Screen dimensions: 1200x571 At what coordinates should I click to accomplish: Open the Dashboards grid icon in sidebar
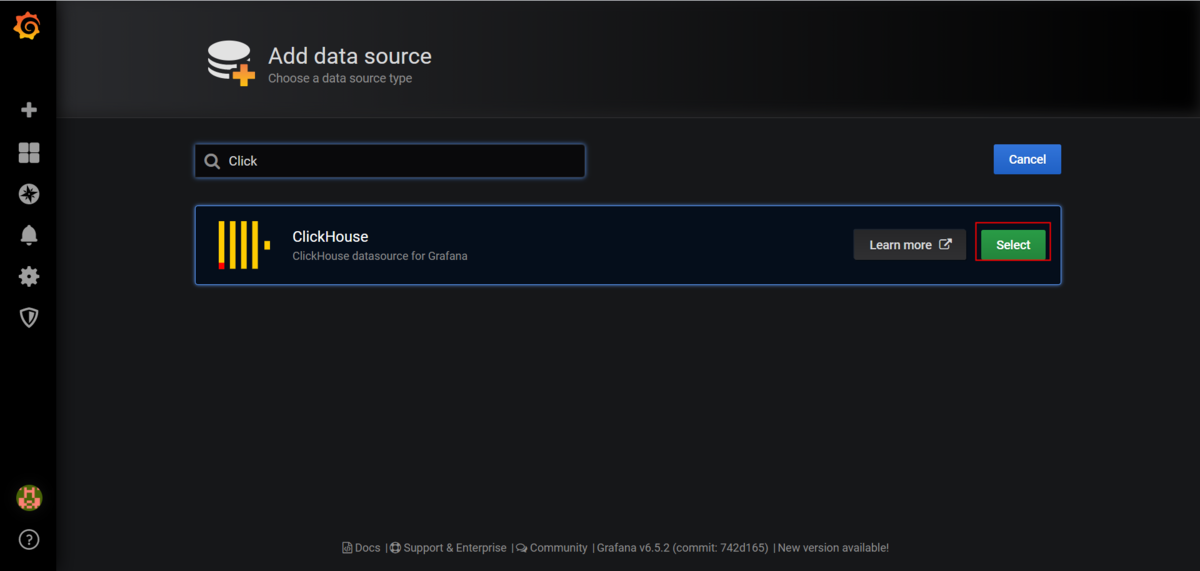tap(29, 152)
